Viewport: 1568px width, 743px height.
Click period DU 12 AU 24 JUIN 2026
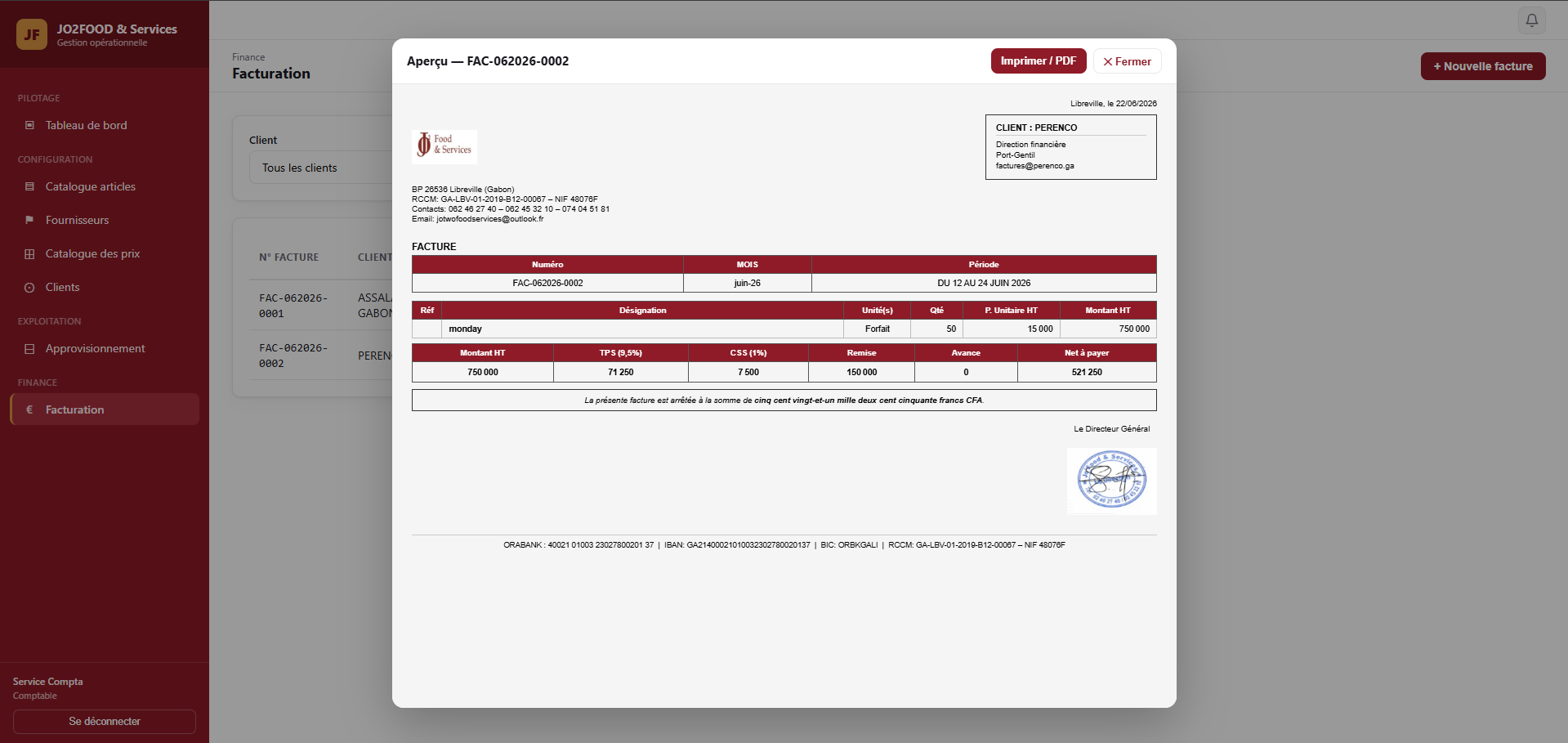click(984, 283)
